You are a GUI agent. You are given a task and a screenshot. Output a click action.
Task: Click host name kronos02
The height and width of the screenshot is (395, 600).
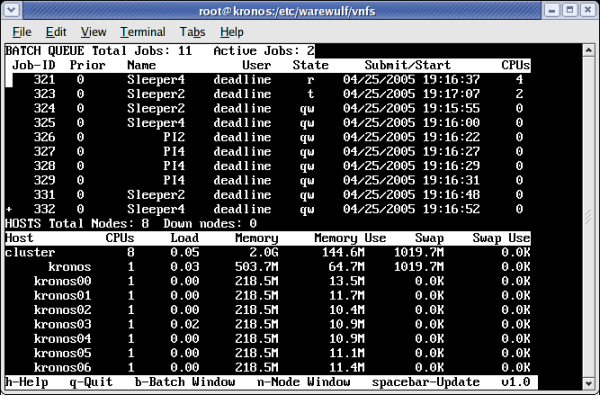[62, 310]
